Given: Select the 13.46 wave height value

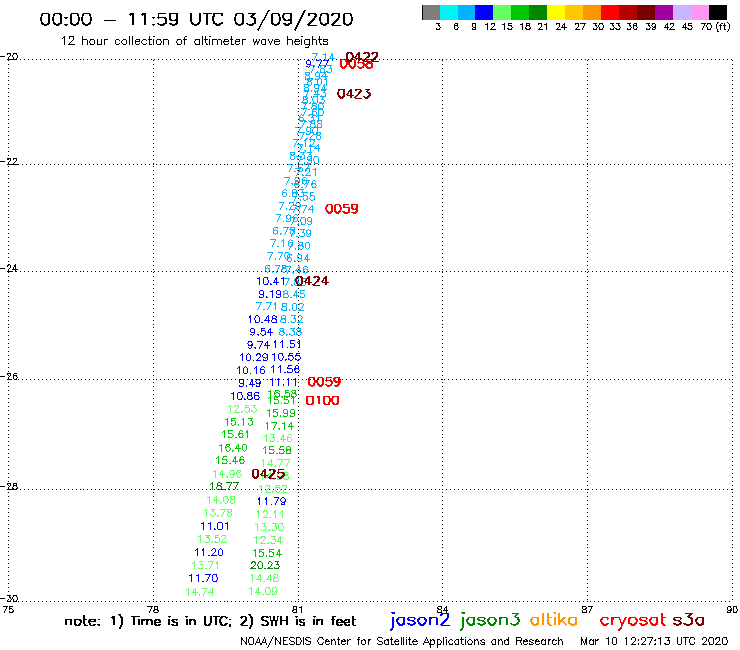Looking at the screenshot, I should pos(278,438).
